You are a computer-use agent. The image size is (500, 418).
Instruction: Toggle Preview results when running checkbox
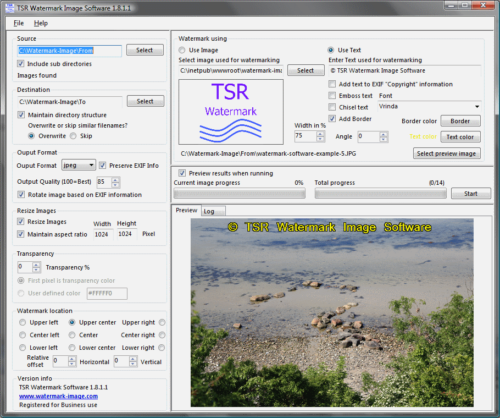click(182, 173)
